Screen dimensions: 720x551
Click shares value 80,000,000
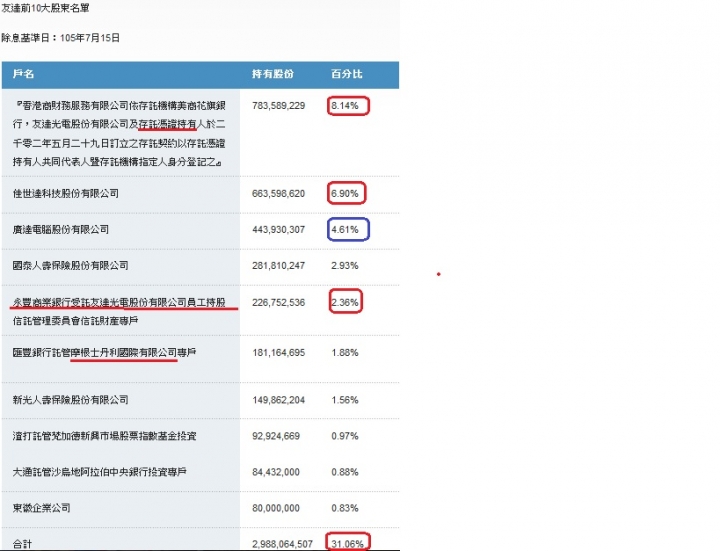coord(276,508)
